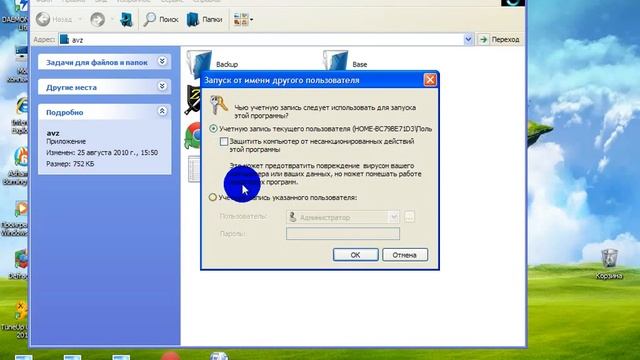The width and height of the screenshot is (640, 360).
Task: Enable Защитить компьютер protection checkbox
Action: [224, 142]
